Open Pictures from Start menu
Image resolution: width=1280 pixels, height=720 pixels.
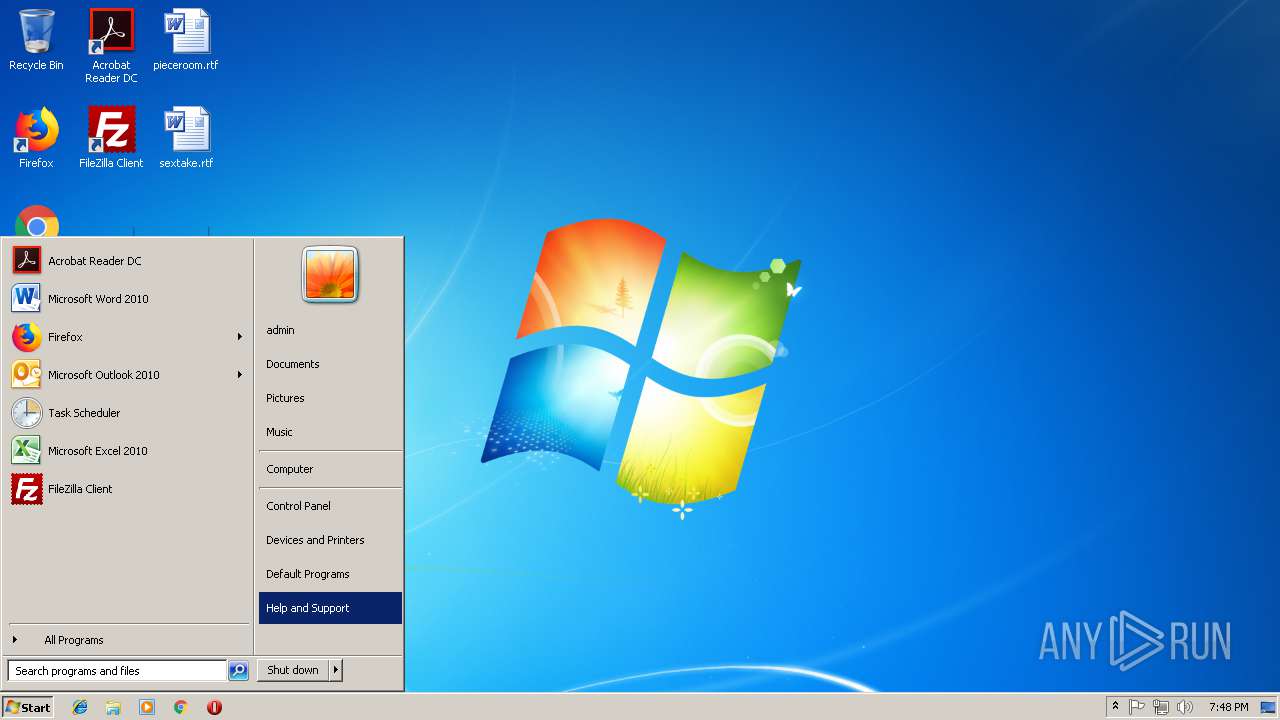pos(330,398)
